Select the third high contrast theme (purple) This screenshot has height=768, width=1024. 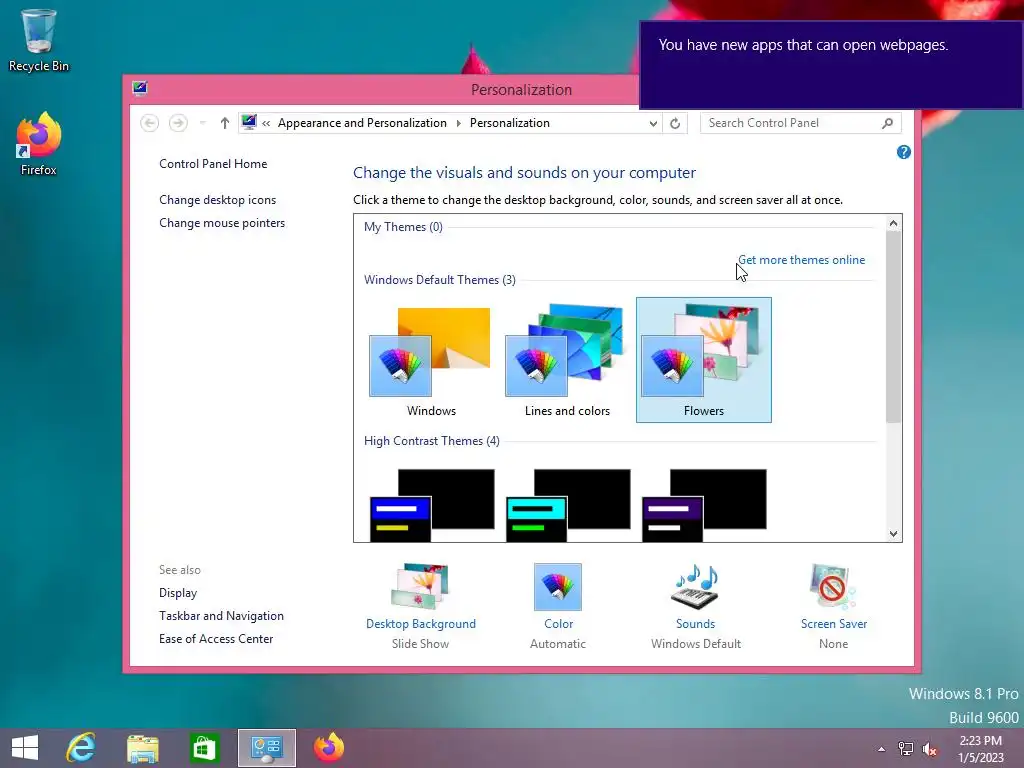(x=704, y=505)
